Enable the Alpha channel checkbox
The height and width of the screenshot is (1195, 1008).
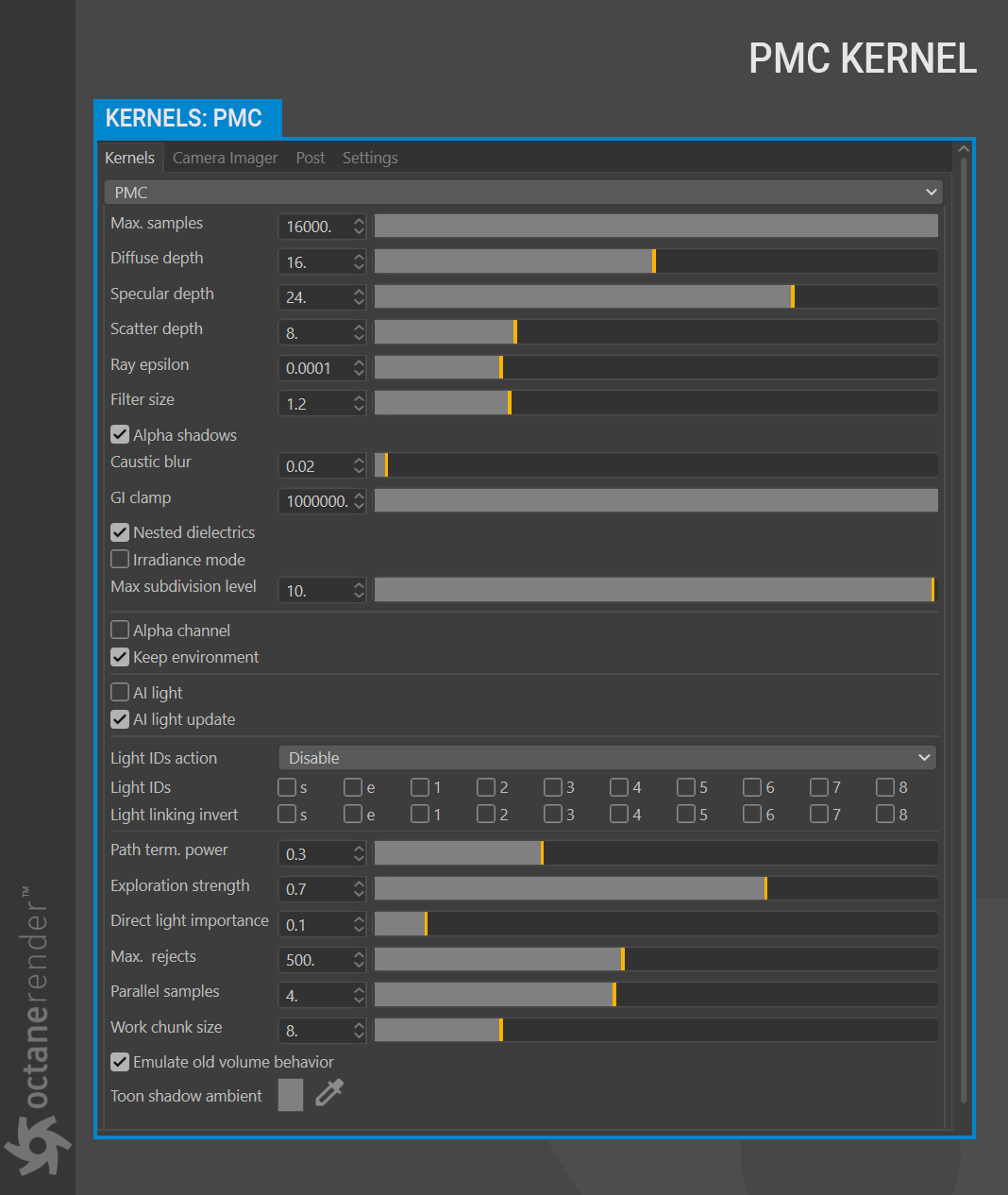pyautogui.click(x=120, y=630)
